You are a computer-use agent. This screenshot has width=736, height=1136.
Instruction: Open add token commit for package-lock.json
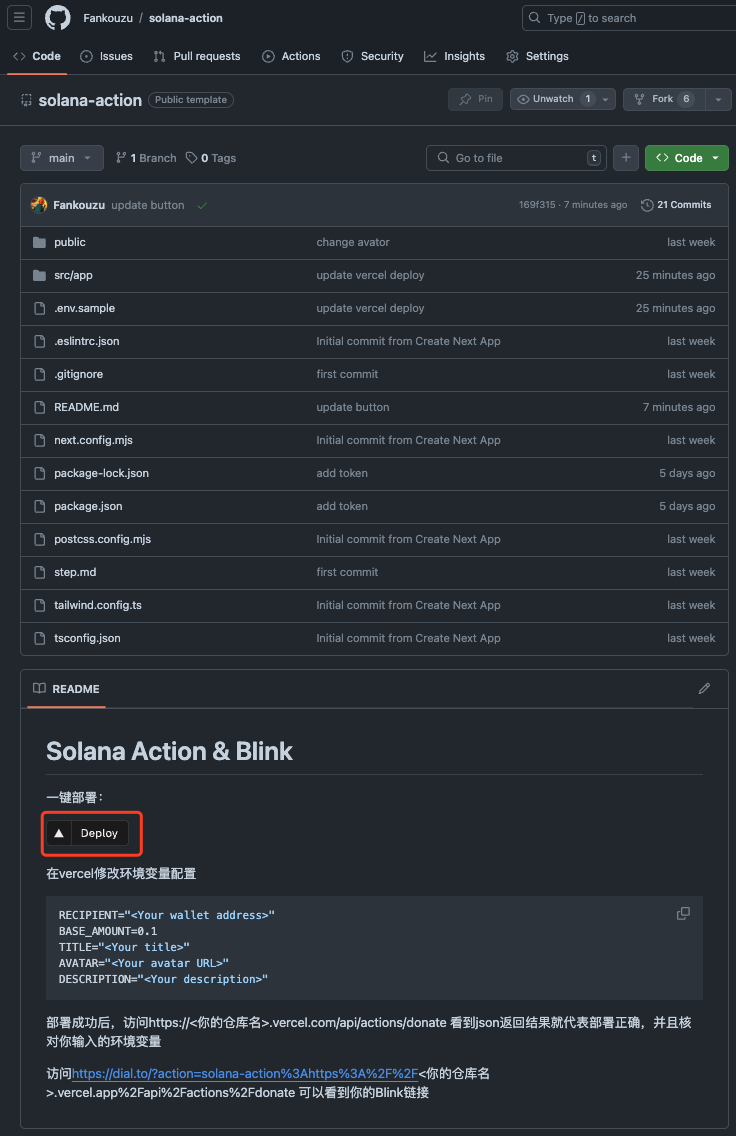pyautogui.click(x=342, y=473)
